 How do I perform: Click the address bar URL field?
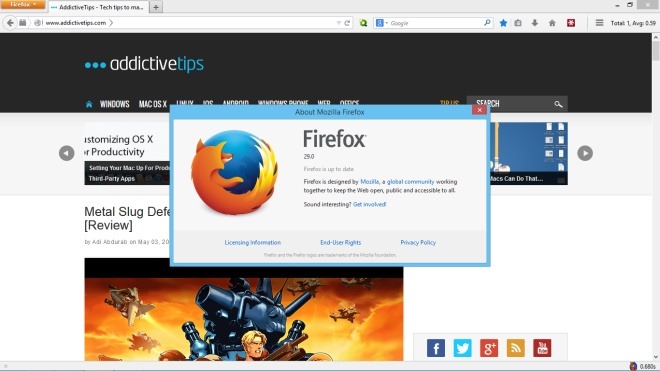[x=189, y=23]
